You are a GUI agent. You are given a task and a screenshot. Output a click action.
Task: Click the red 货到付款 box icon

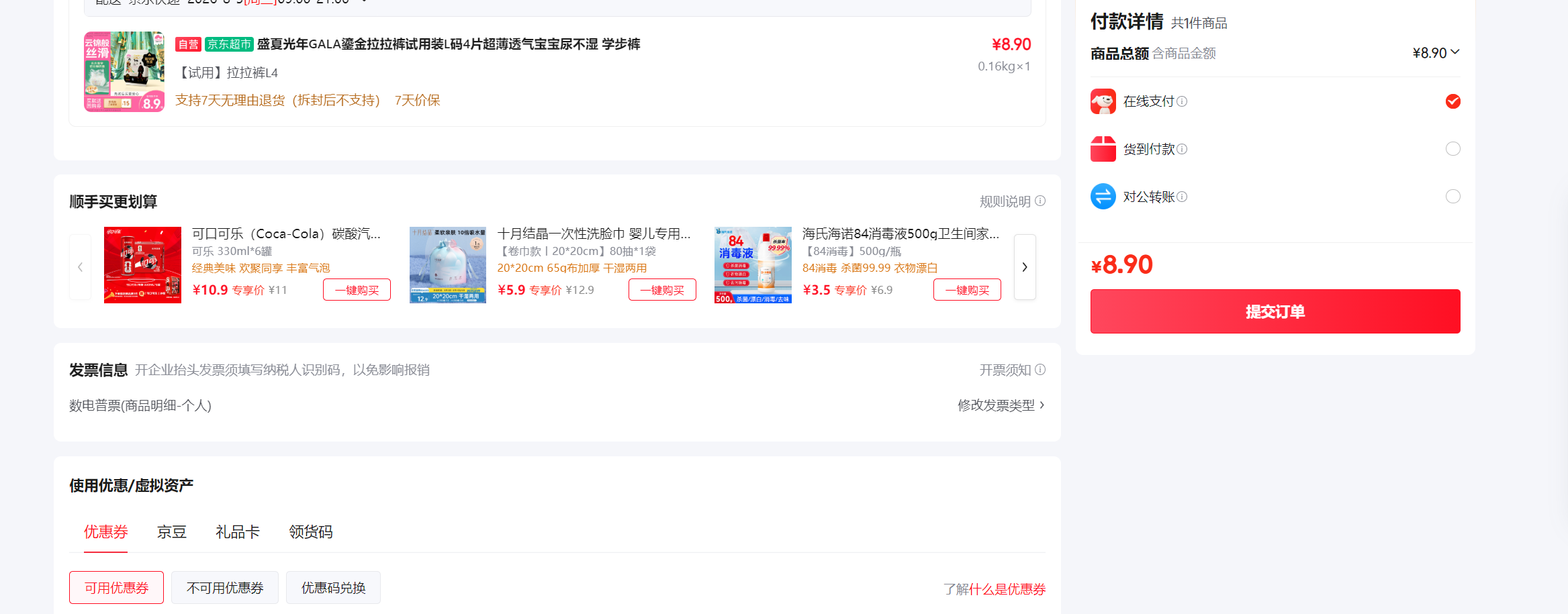[1103, 149]
